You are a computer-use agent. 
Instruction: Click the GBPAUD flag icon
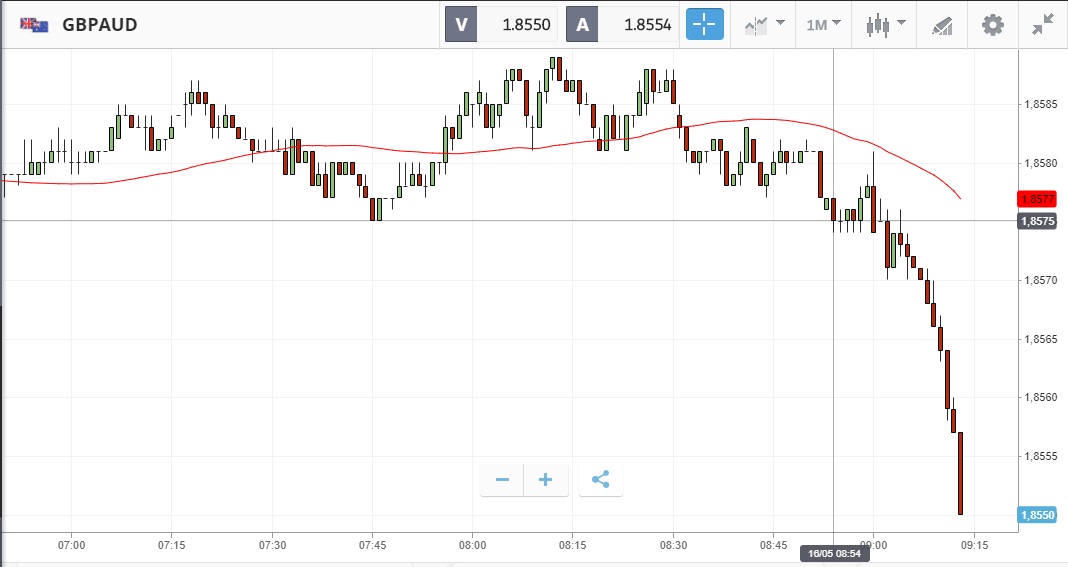(x=35, y=24)
